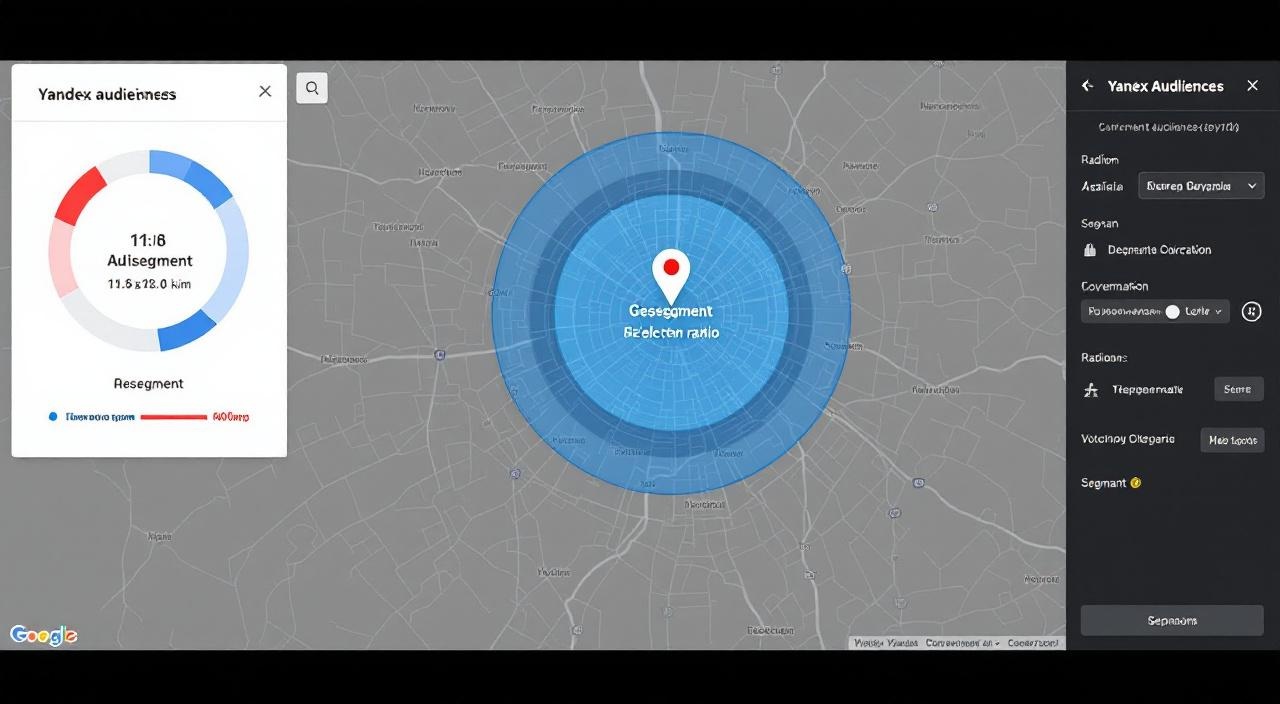Click the pedestrian icon under Radions

[1090, 390]
